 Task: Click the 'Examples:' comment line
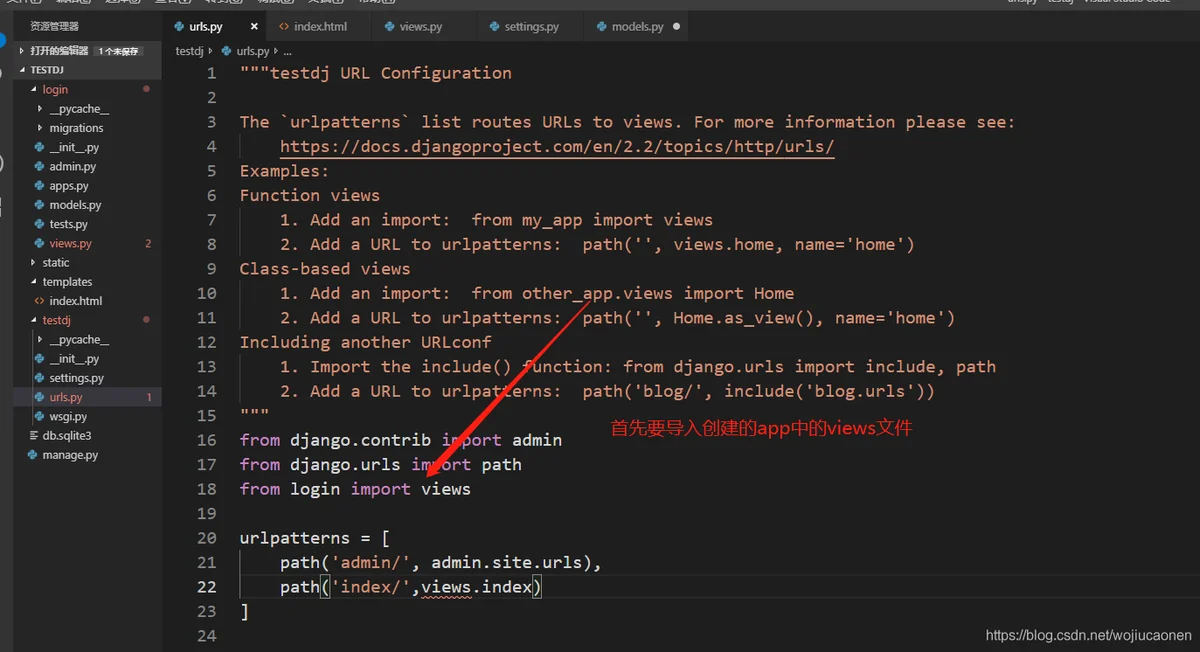pos(285,171)
